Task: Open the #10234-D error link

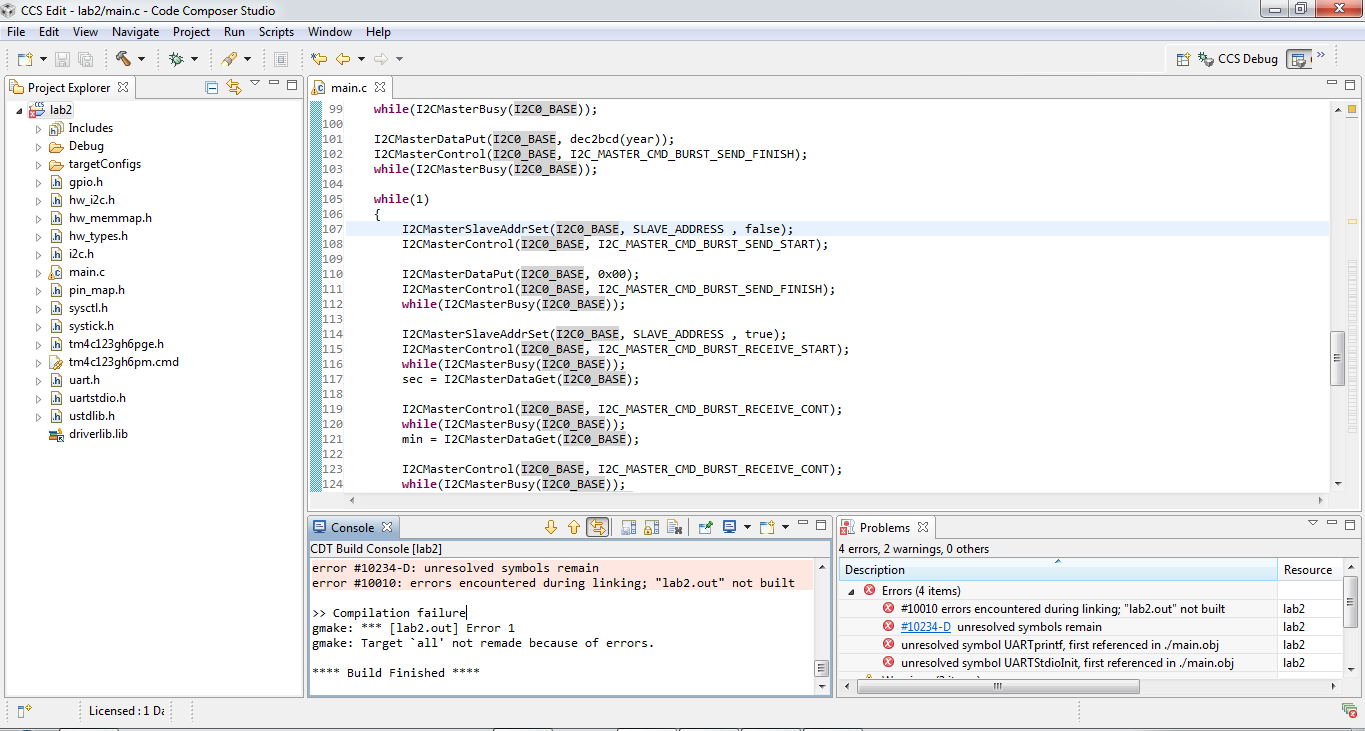Action: pyautogui.click(x=926, y=627)
